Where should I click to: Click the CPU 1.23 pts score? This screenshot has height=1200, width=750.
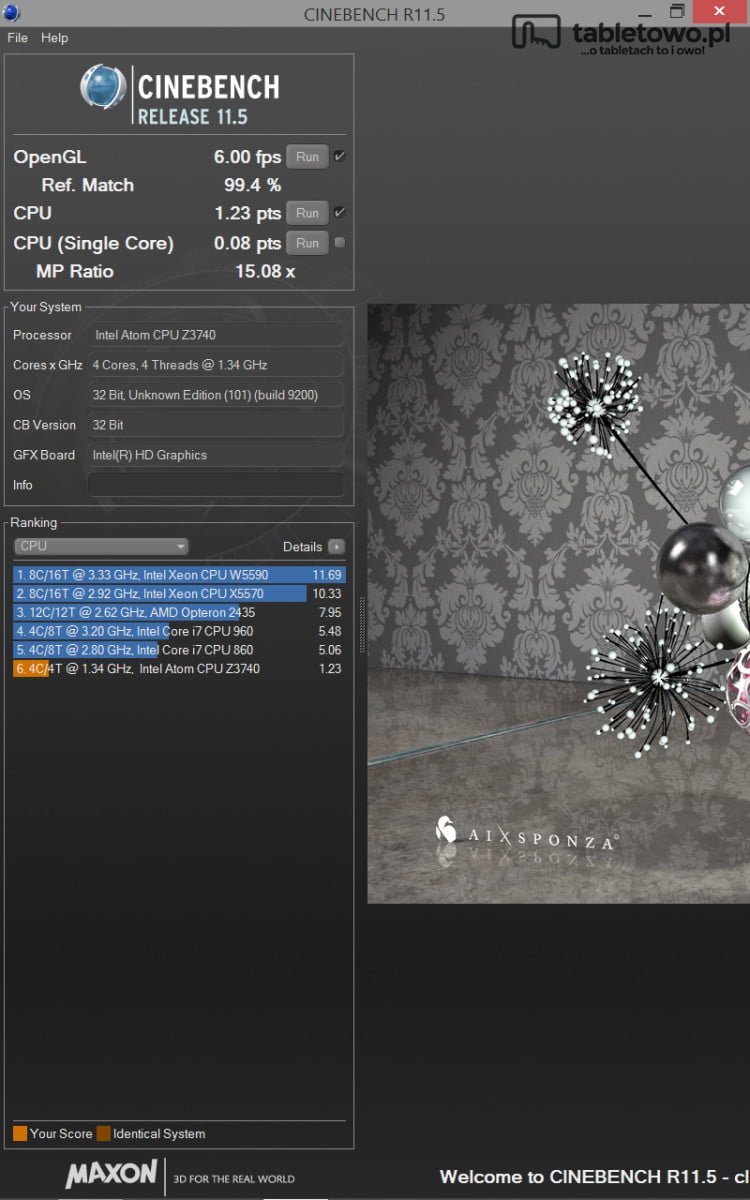coord(248,213)
